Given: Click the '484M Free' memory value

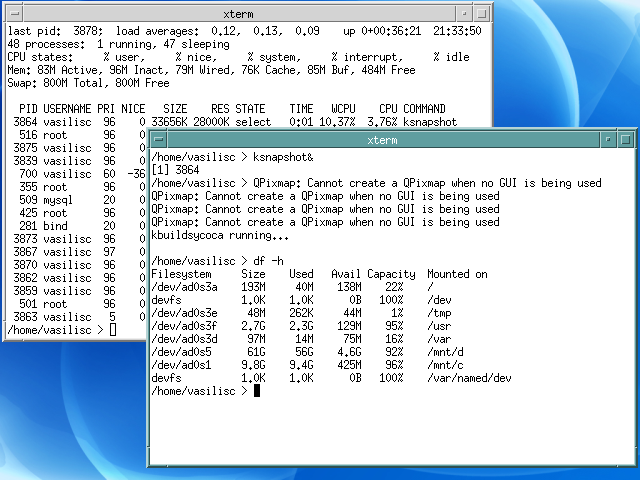Looking at the screenshot, I should click(388, 70).
